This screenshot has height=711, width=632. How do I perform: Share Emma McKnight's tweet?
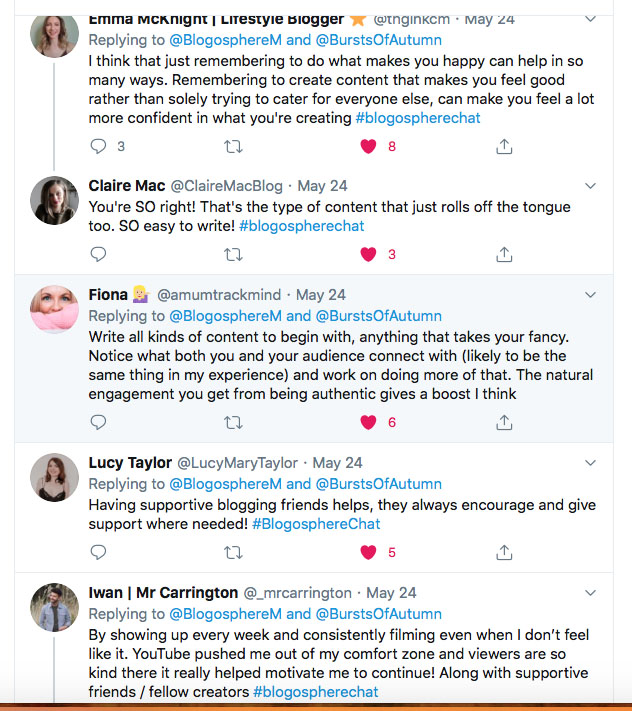[x=504, y=146]
